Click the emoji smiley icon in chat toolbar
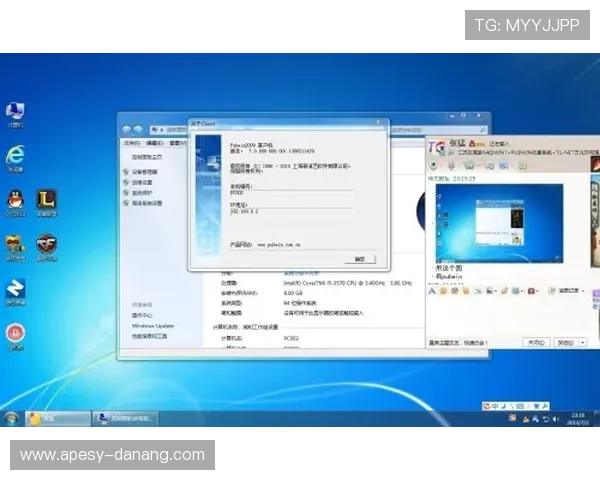This screenshot has width=600, height=480. point(445,290)
